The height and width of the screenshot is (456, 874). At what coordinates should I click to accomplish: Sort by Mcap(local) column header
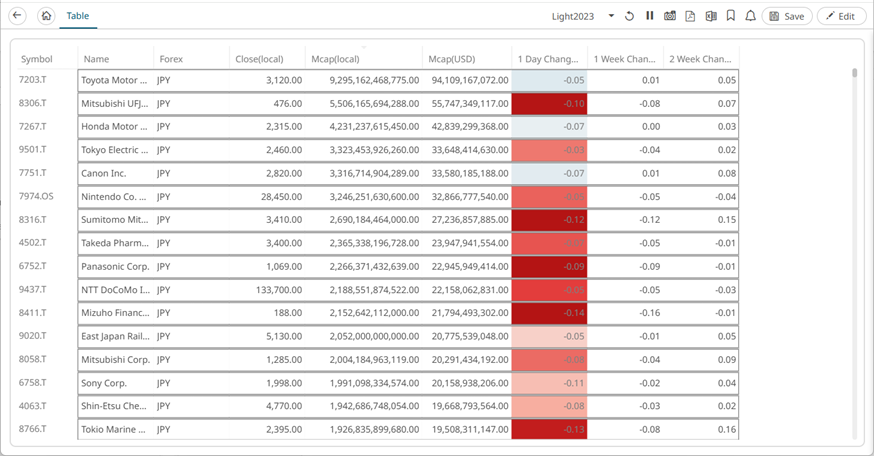tap(335, 59)
